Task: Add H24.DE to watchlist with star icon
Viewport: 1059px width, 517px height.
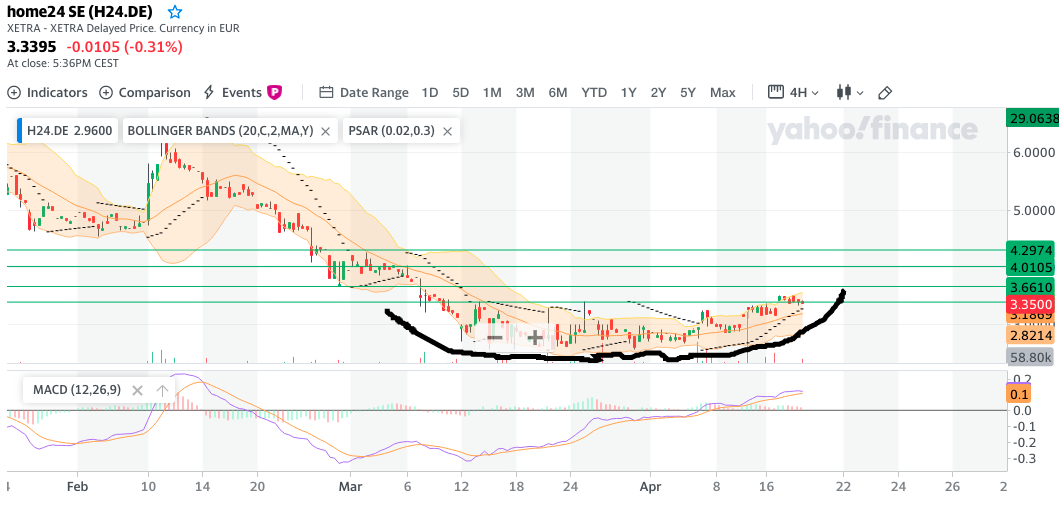Action: [x=175, y=12]
